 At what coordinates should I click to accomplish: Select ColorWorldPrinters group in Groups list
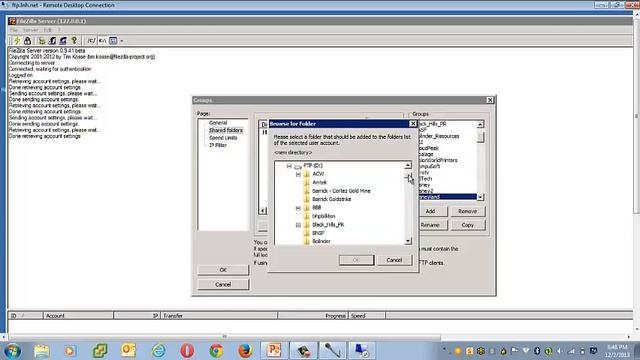click(x=438, y=160)
